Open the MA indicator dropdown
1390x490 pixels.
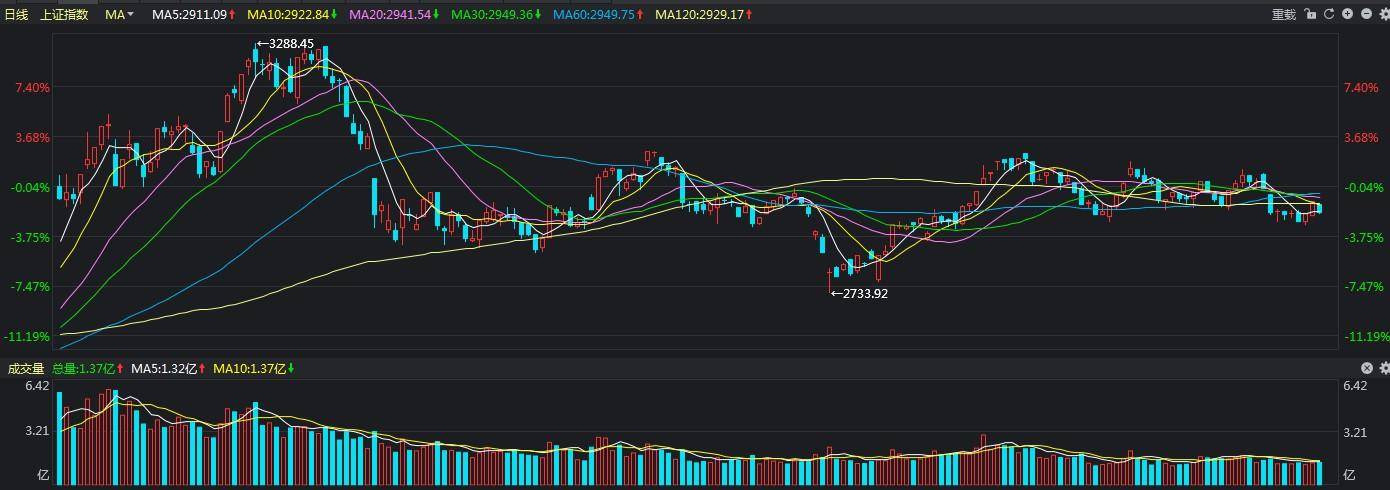click(x=119, y=14)
